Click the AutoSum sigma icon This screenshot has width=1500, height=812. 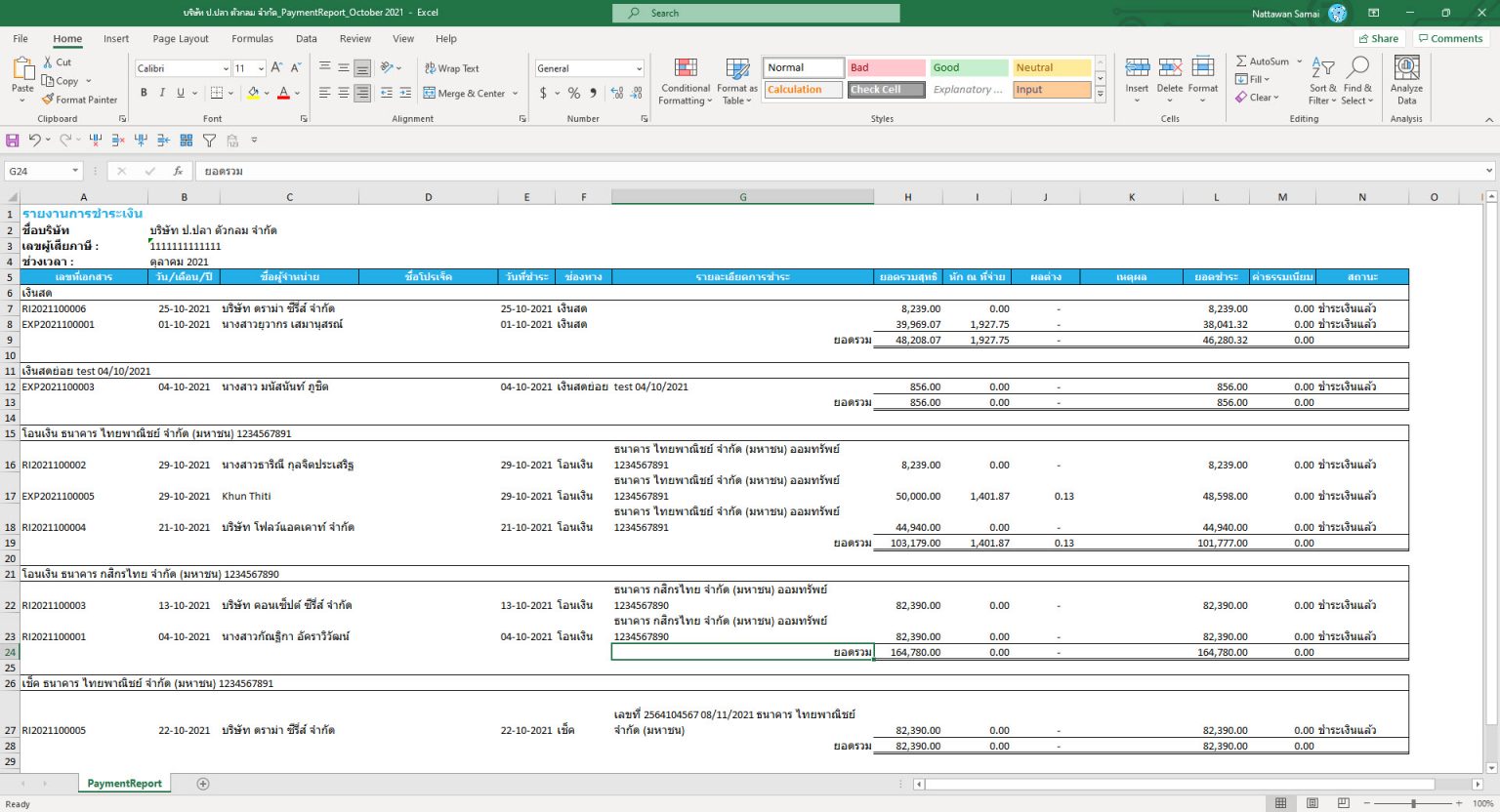coord(1241,61)
